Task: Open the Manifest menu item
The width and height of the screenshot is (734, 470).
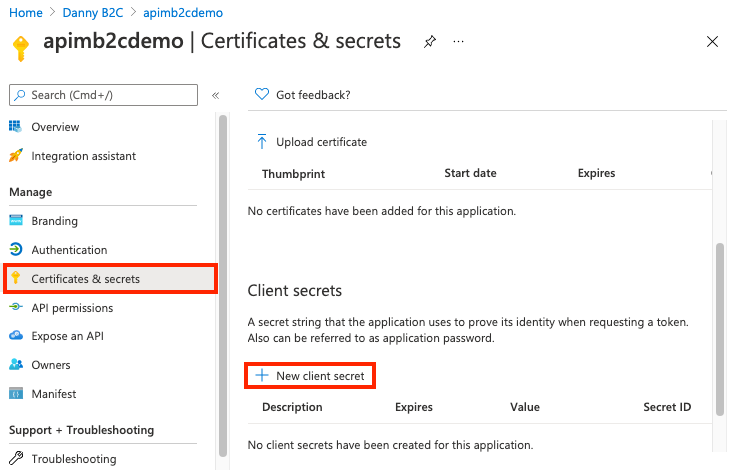Action: pos(54,394)
